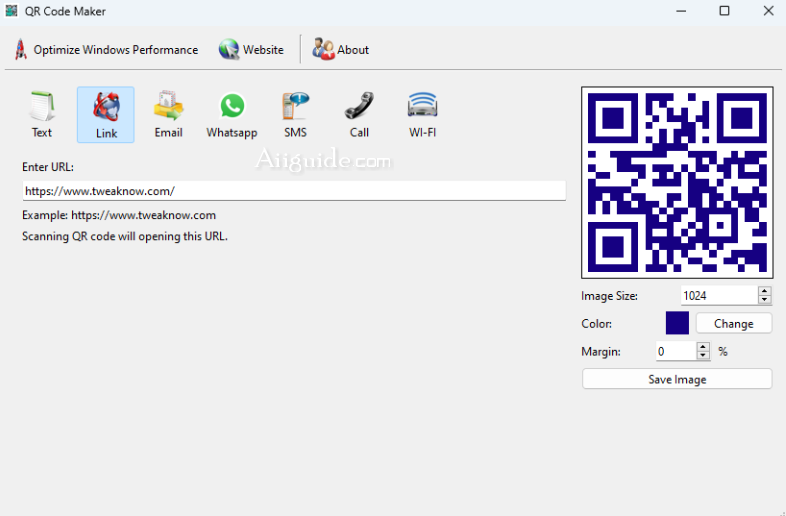Decrease Image Size with down arrow
786x516 pixels.
point(764,300)
